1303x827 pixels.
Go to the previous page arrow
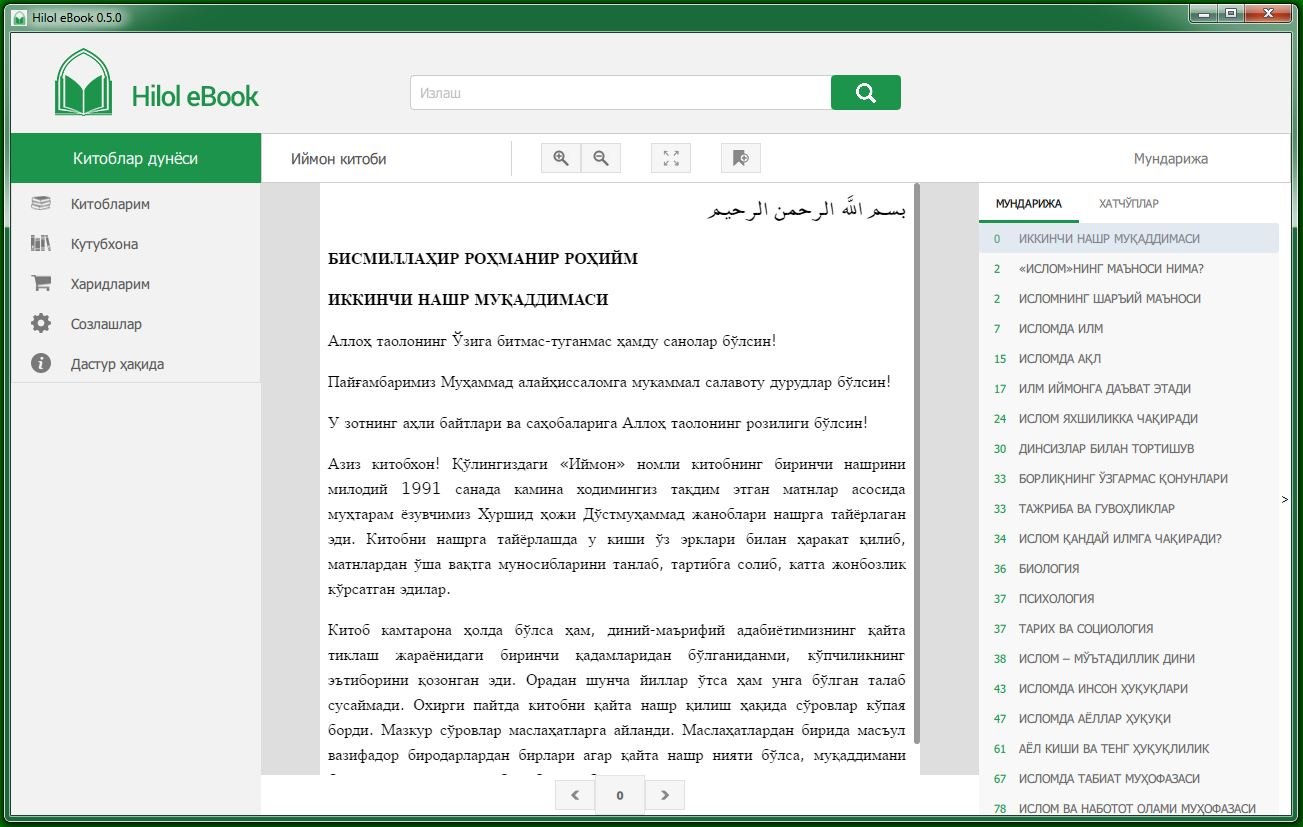coord(575,795)
